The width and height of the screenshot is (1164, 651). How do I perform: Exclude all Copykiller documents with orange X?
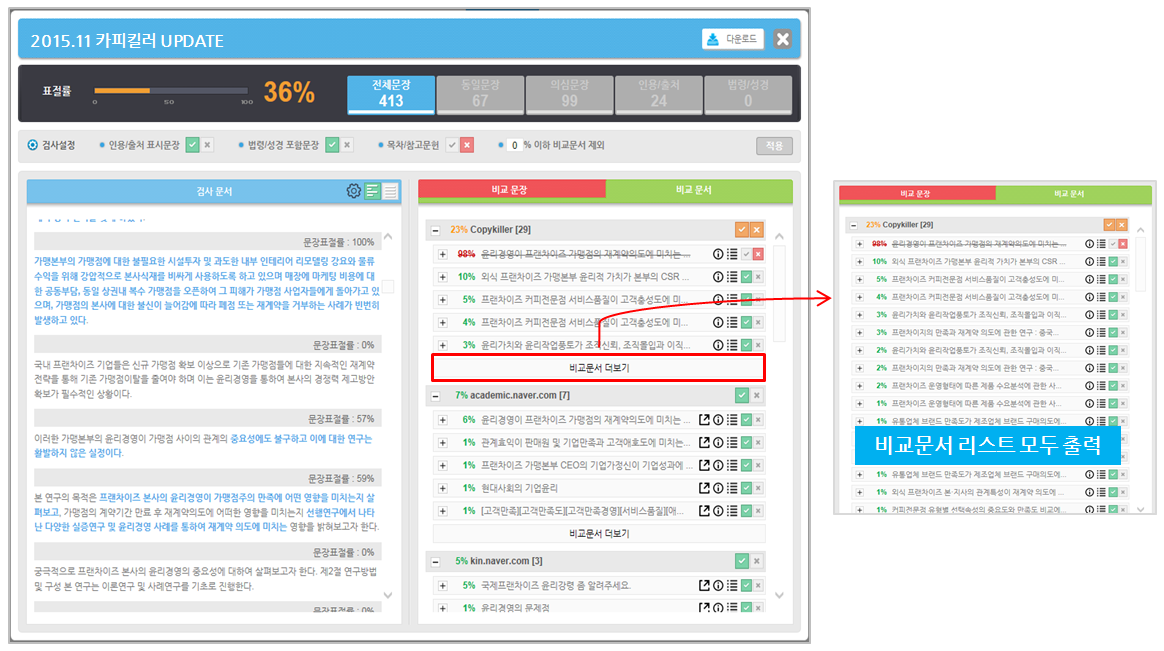[756, 229]
